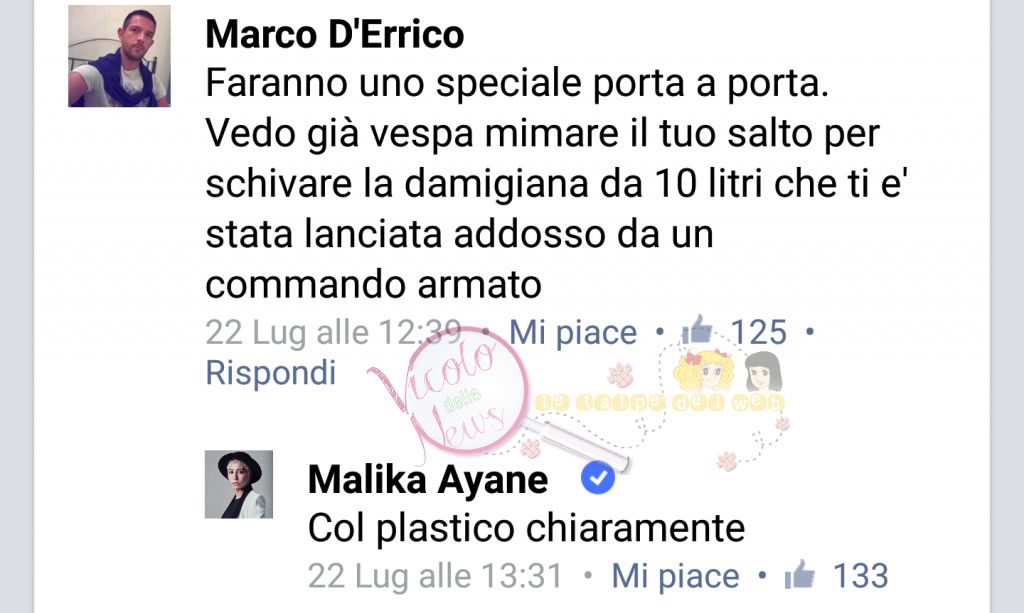Click Rispondi to reply to Marco
The image size is (1024, 613).
point(270,373)
